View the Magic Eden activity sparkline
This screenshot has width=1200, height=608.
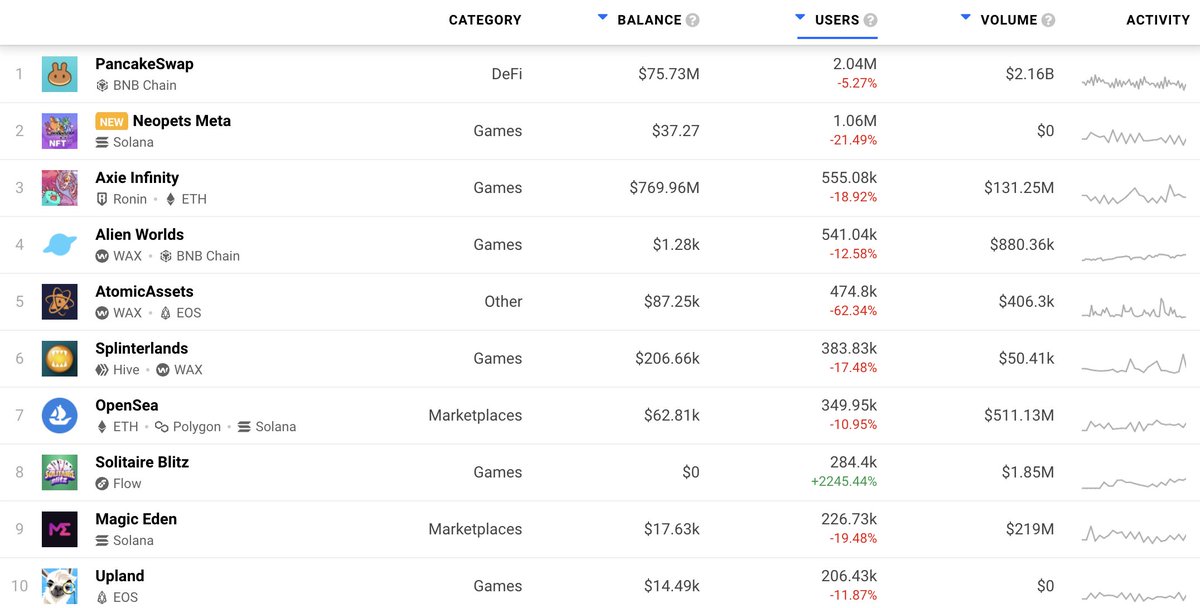tap(1134, 535)
